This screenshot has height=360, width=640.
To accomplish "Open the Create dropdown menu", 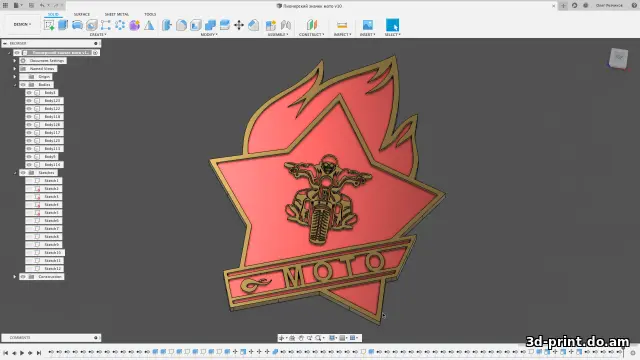I will click(98, 35).
